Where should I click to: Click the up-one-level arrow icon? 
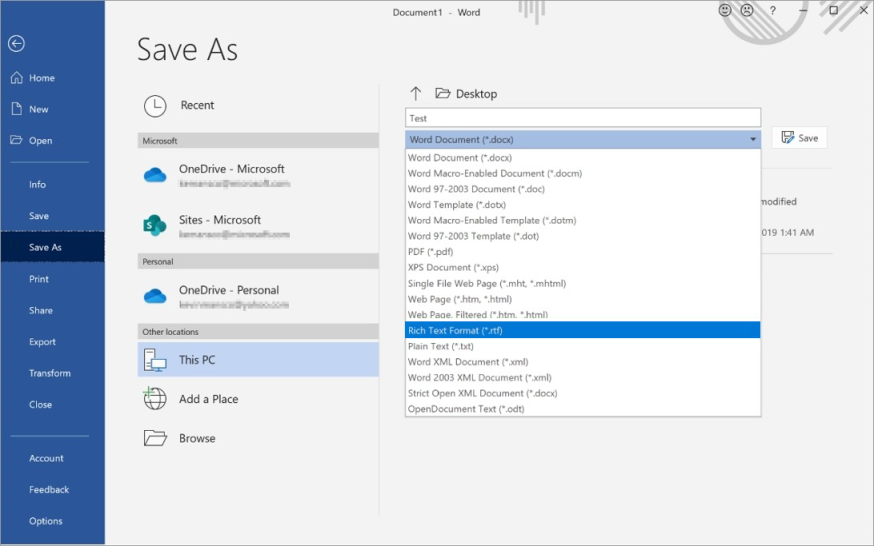click(x=416, y=94)
